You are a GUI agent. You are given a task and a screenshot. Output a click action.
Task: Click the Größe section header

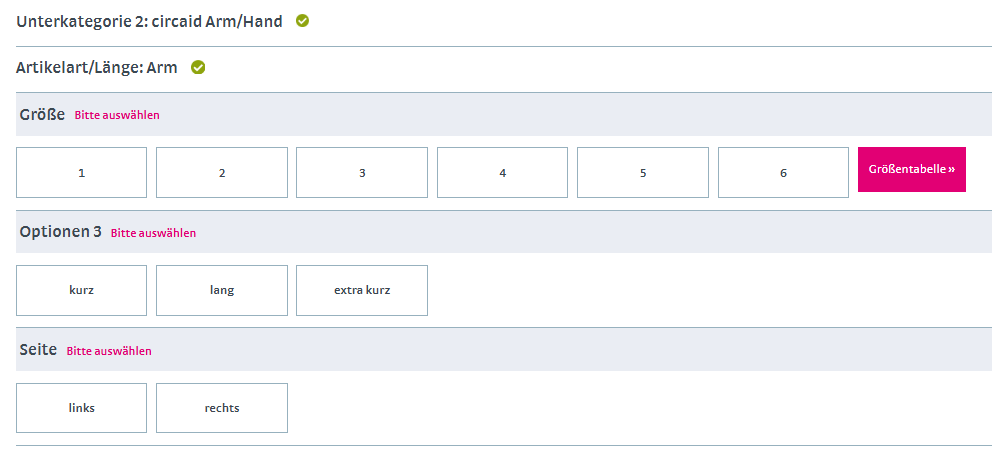coord(42,115)
